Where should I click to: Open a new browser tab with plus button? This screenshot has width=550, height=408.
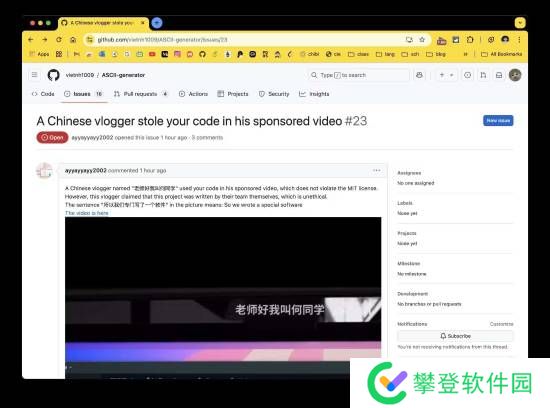point(157,23)
